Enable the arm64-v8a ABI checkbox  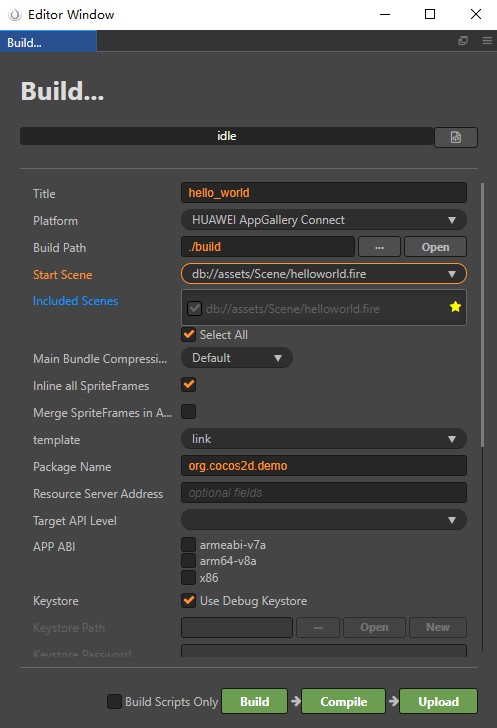coord(189,561)
